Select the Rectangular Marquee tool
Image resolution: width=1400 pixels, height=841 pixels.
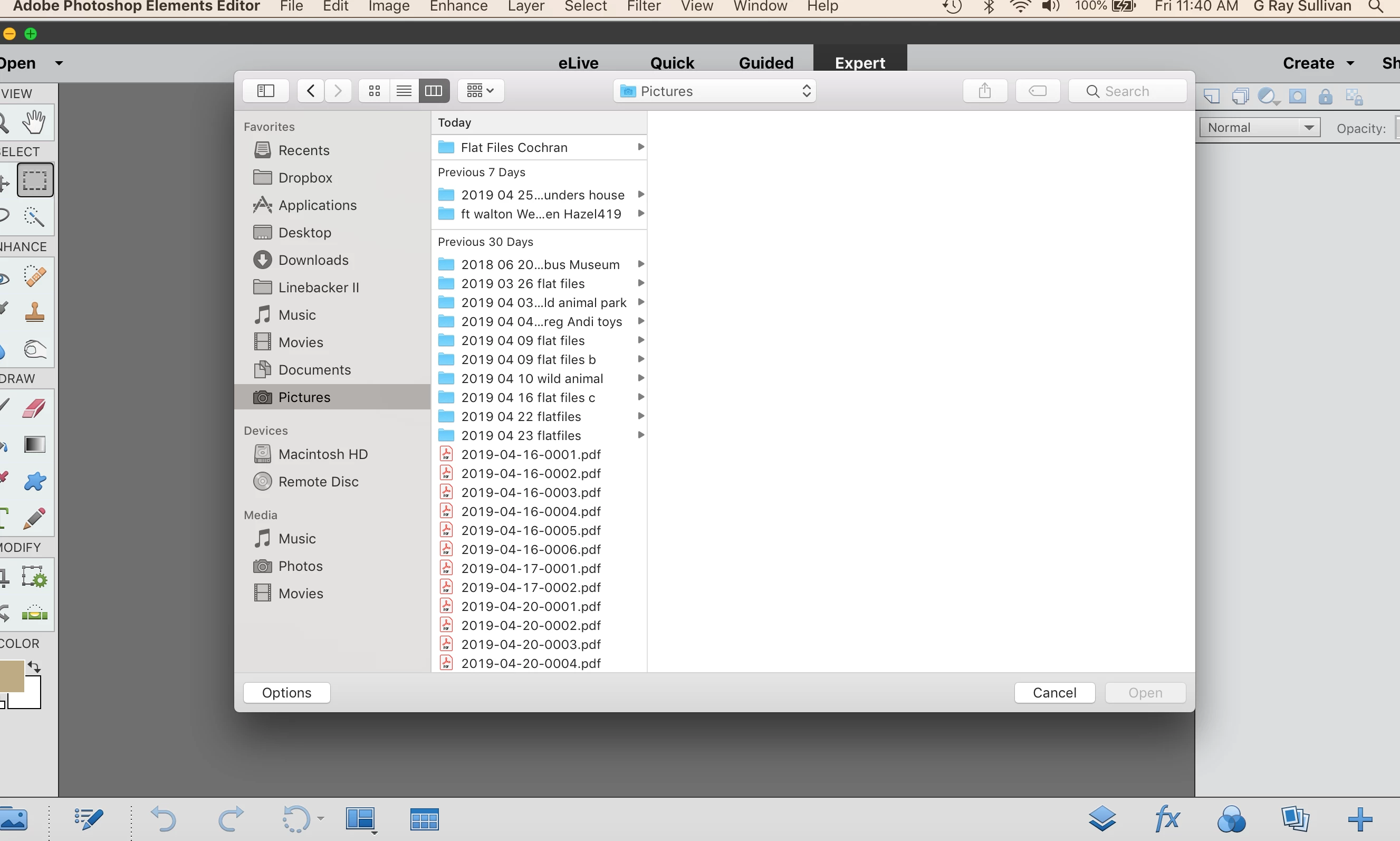[35, 180]
